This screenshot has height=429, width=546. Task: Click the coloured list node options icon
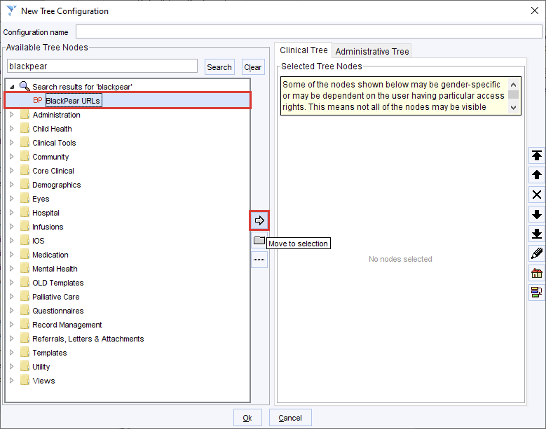pyautogui.click(x=537, y=292)
